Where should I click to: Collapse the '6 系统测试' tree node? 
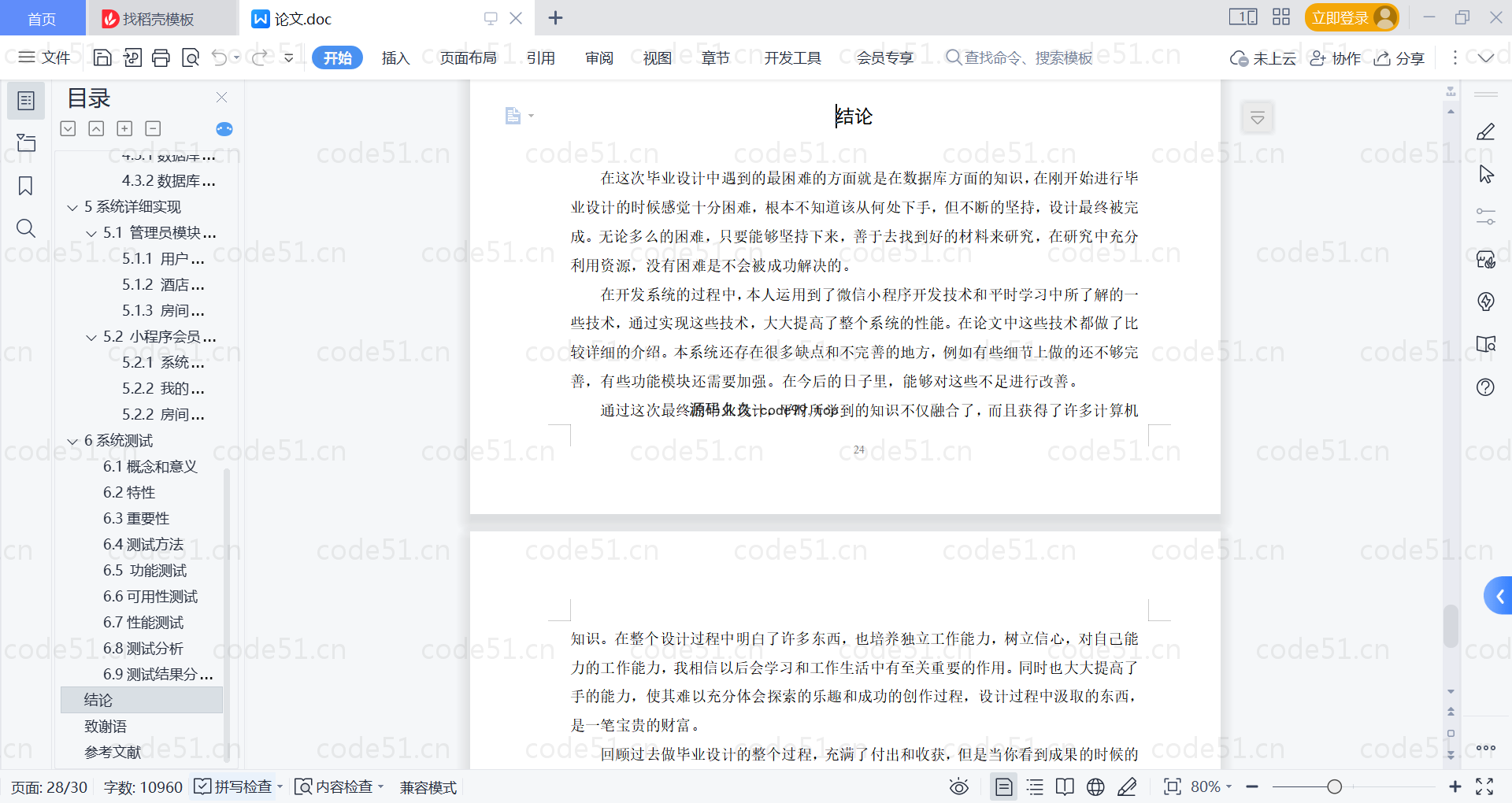(72, 442)
